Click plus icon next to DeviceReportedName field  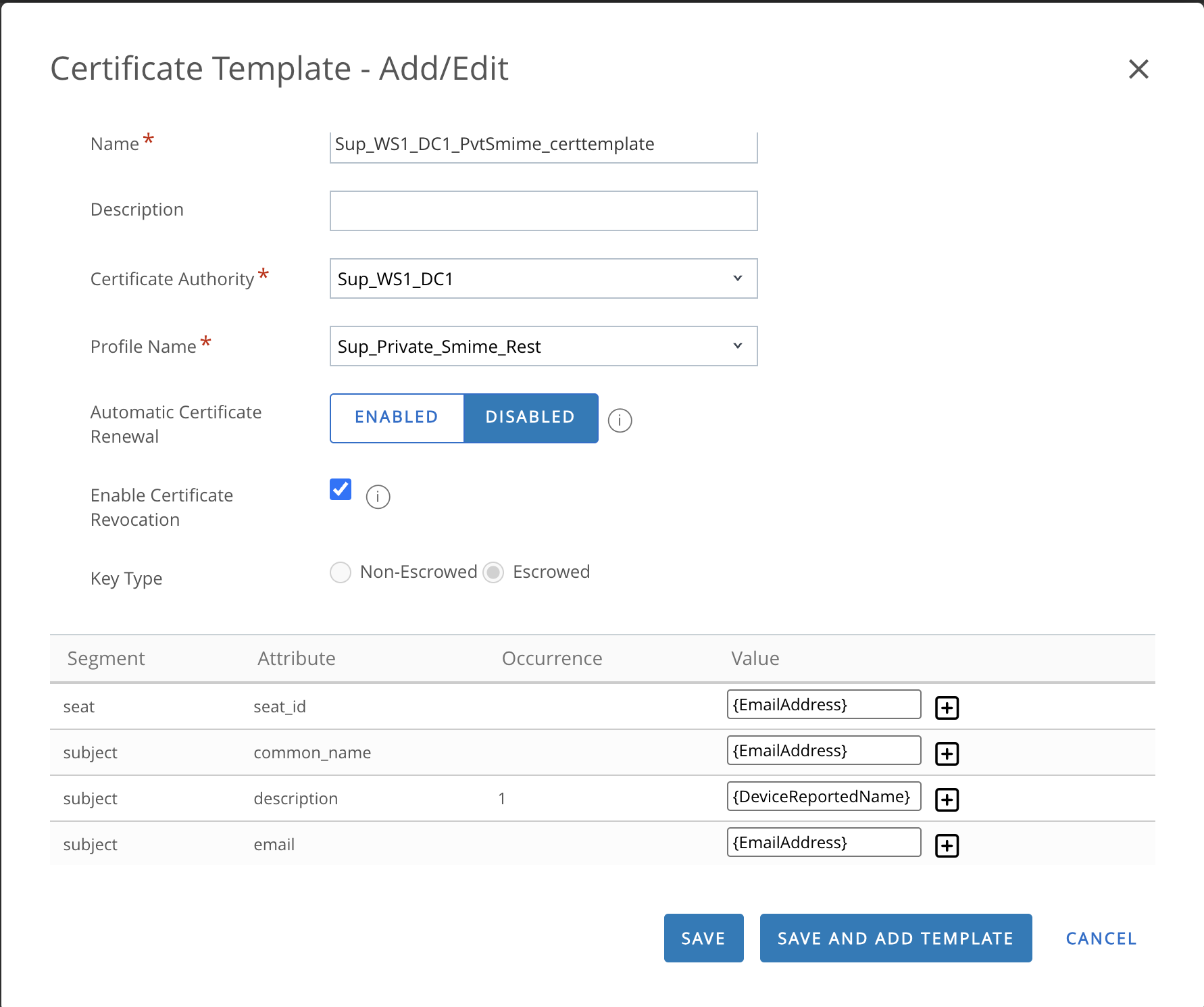click(947, 800)
